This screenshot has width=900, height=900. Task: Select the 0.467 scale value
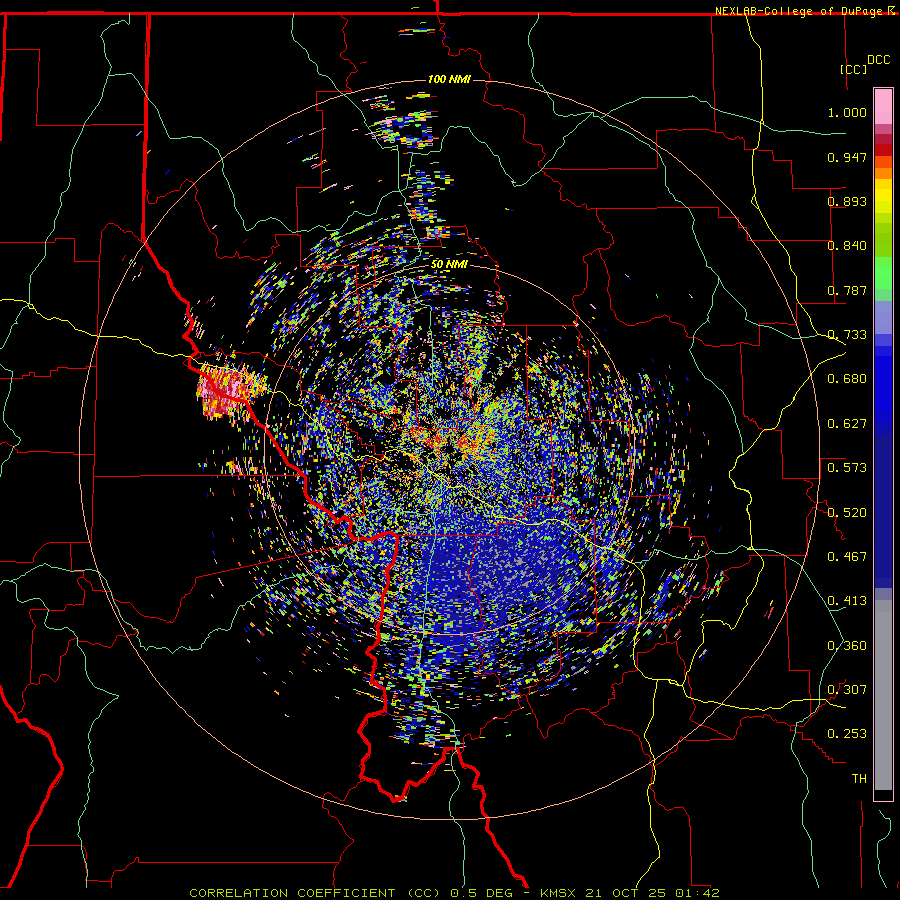coord(847,557)
